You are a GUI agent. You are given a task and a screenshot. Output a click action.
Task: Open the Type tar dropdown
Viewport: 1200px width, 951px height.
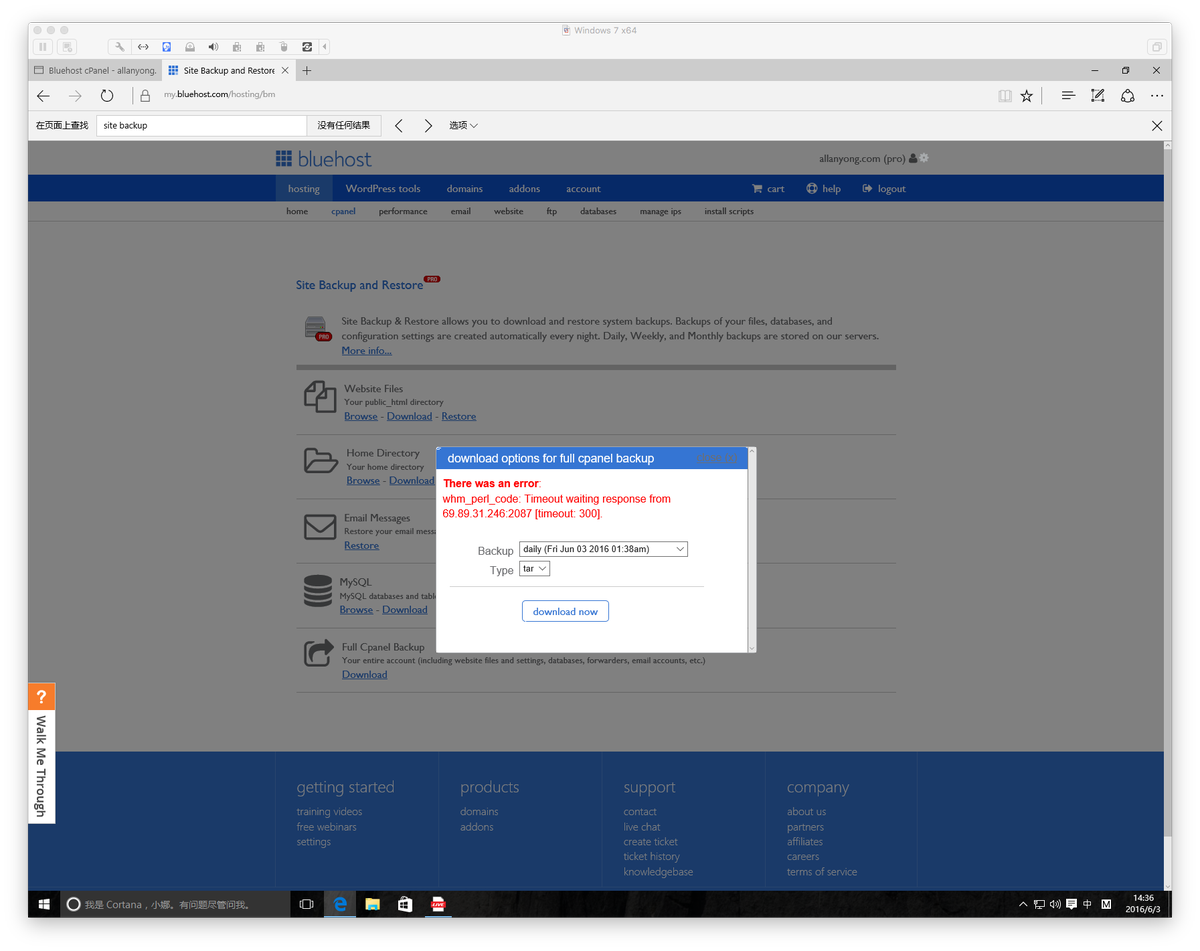click(x=534, y=569)
